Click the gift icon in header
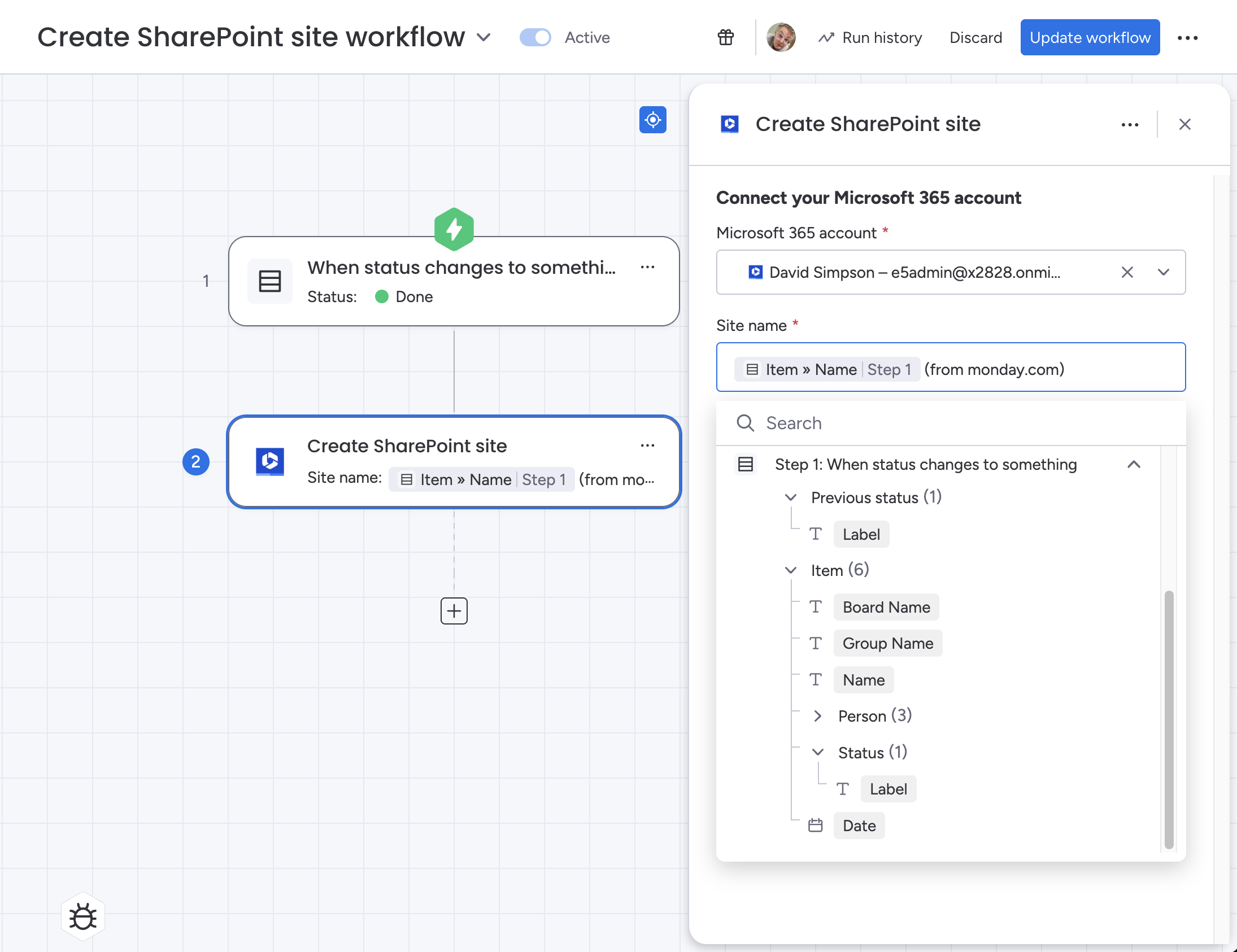Viewport: 1237px width, 952px height. [726, 37]
